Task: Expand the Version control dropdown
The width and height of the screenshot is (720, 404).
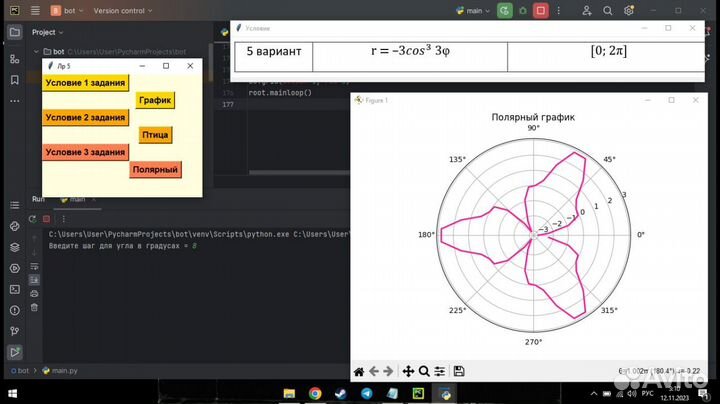Action: click(x=124, y=10)
